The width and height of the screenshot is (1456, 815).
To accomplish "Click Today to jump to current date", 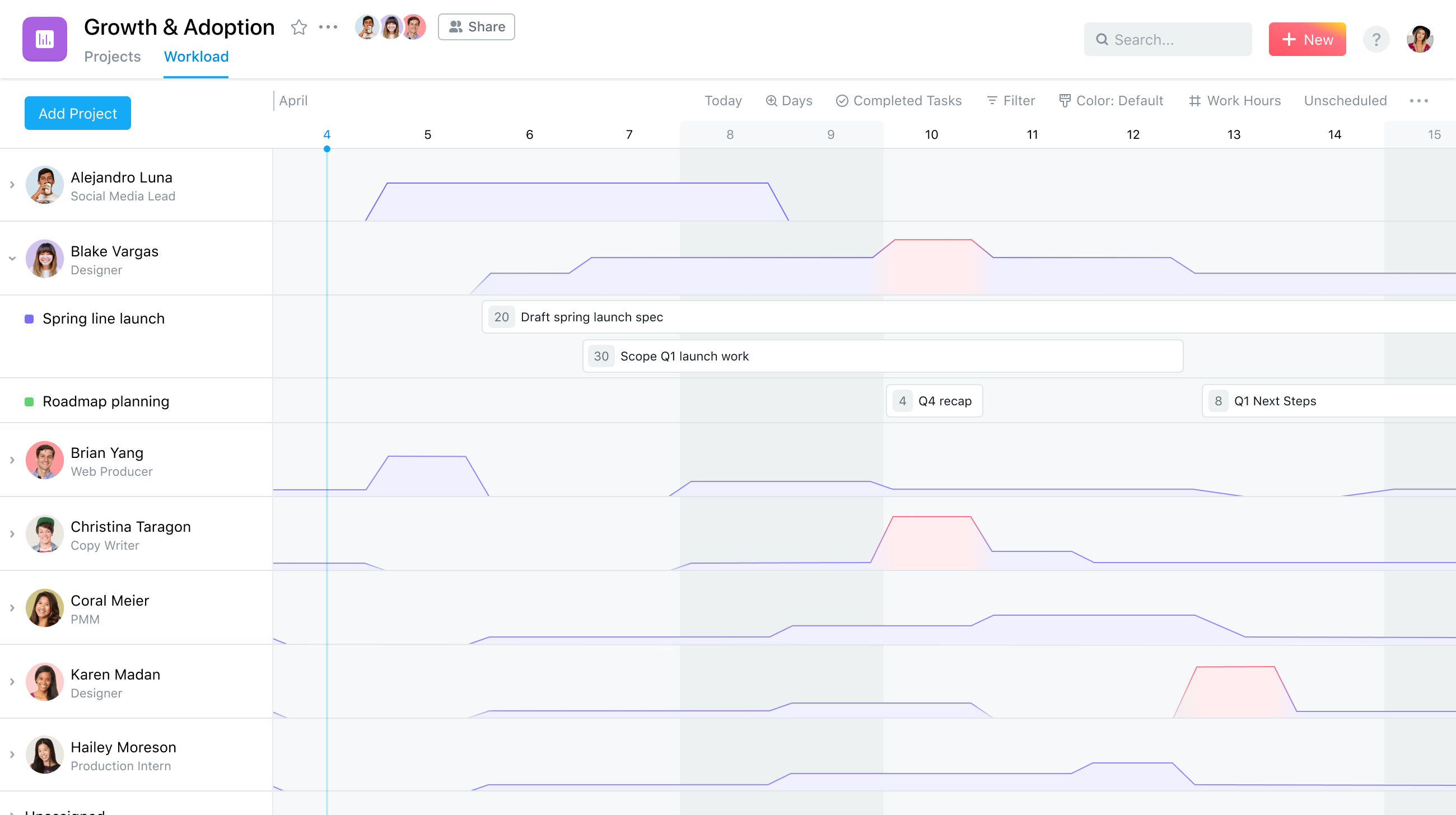I will tap(722, 100).
